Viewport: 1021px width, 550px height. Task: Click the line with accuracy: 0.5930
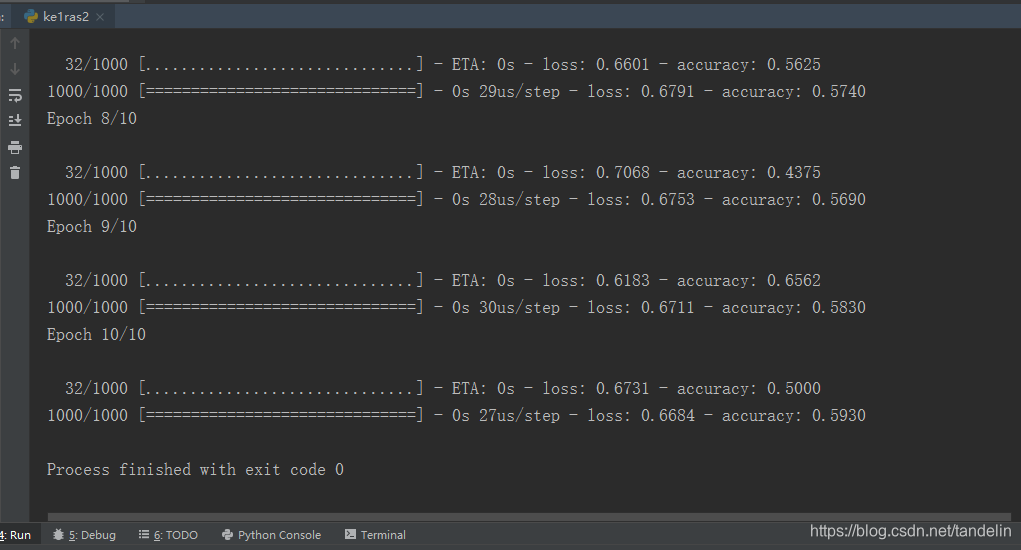pos(456,415)
